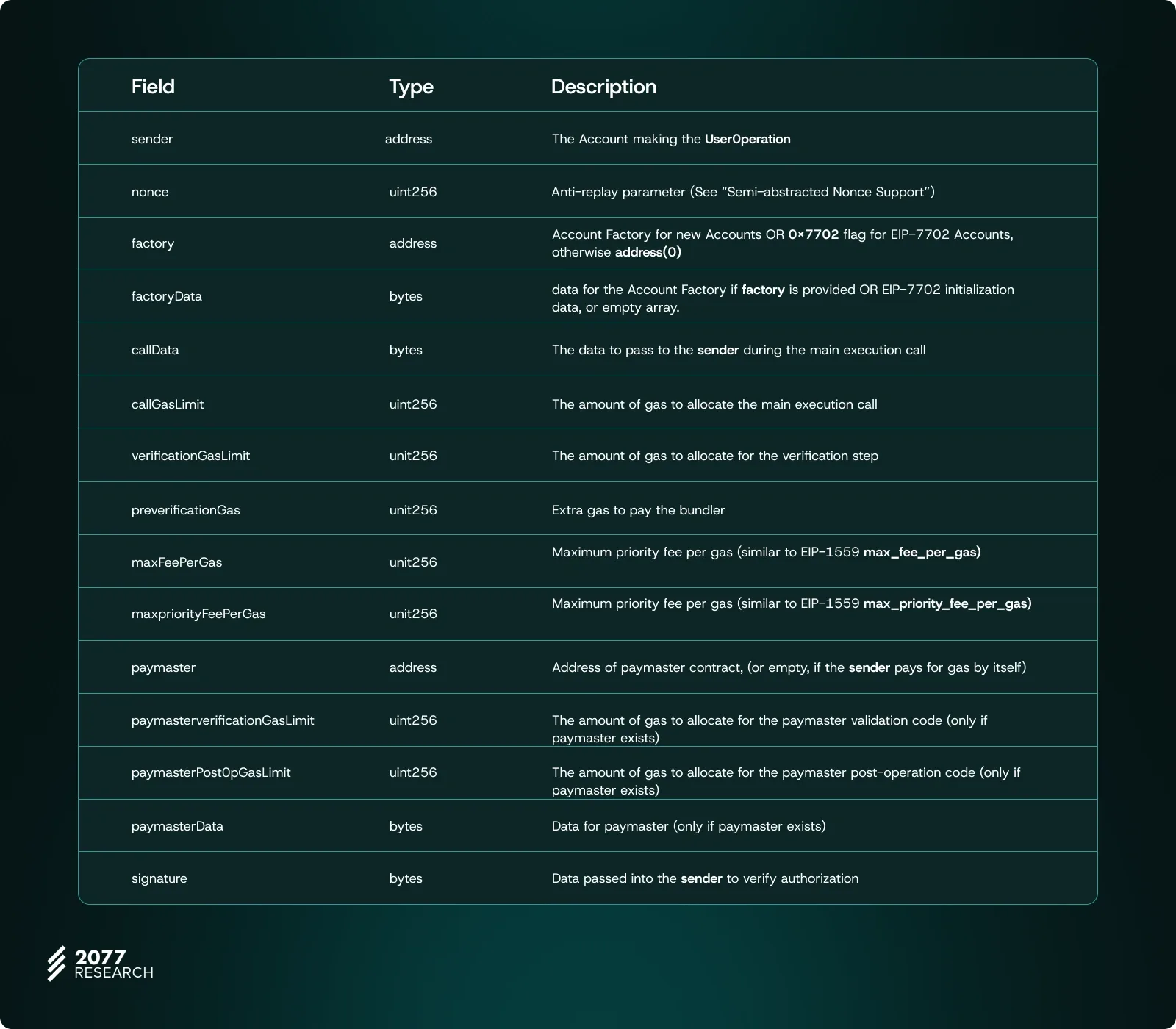Click the callData field name

coord(155,350)
